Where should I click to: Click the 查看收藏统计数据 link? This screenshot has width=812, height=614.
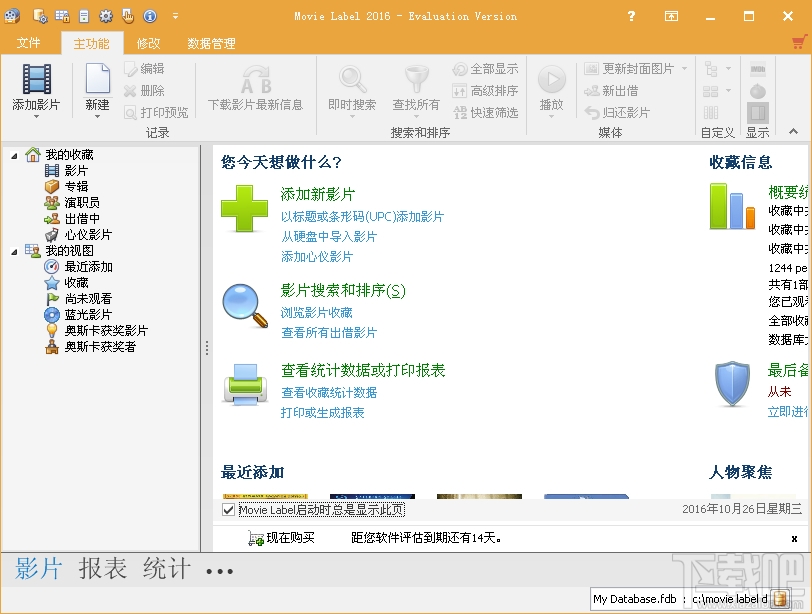(329, 392)
